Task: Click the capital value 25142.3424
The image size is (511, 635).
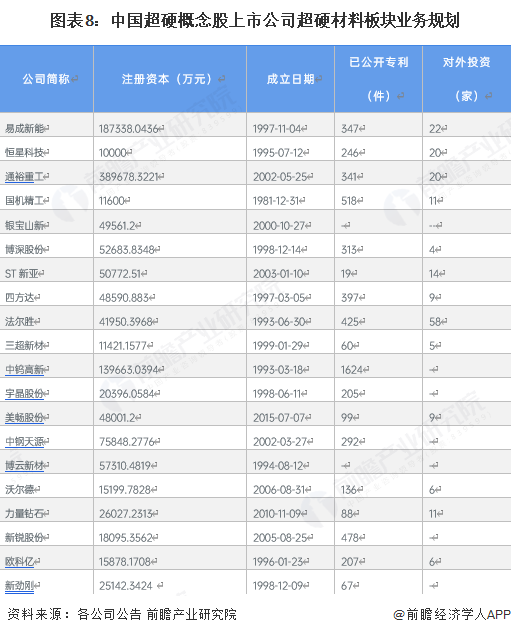Action: click(126, 586)
